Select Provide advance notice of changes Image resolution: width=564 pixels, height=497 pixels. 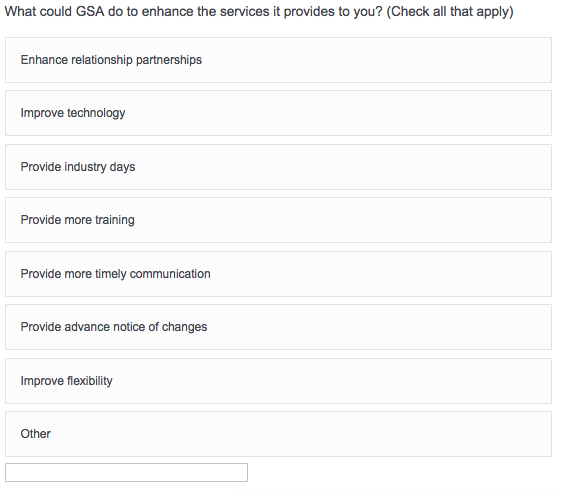(x=278, y=327)
